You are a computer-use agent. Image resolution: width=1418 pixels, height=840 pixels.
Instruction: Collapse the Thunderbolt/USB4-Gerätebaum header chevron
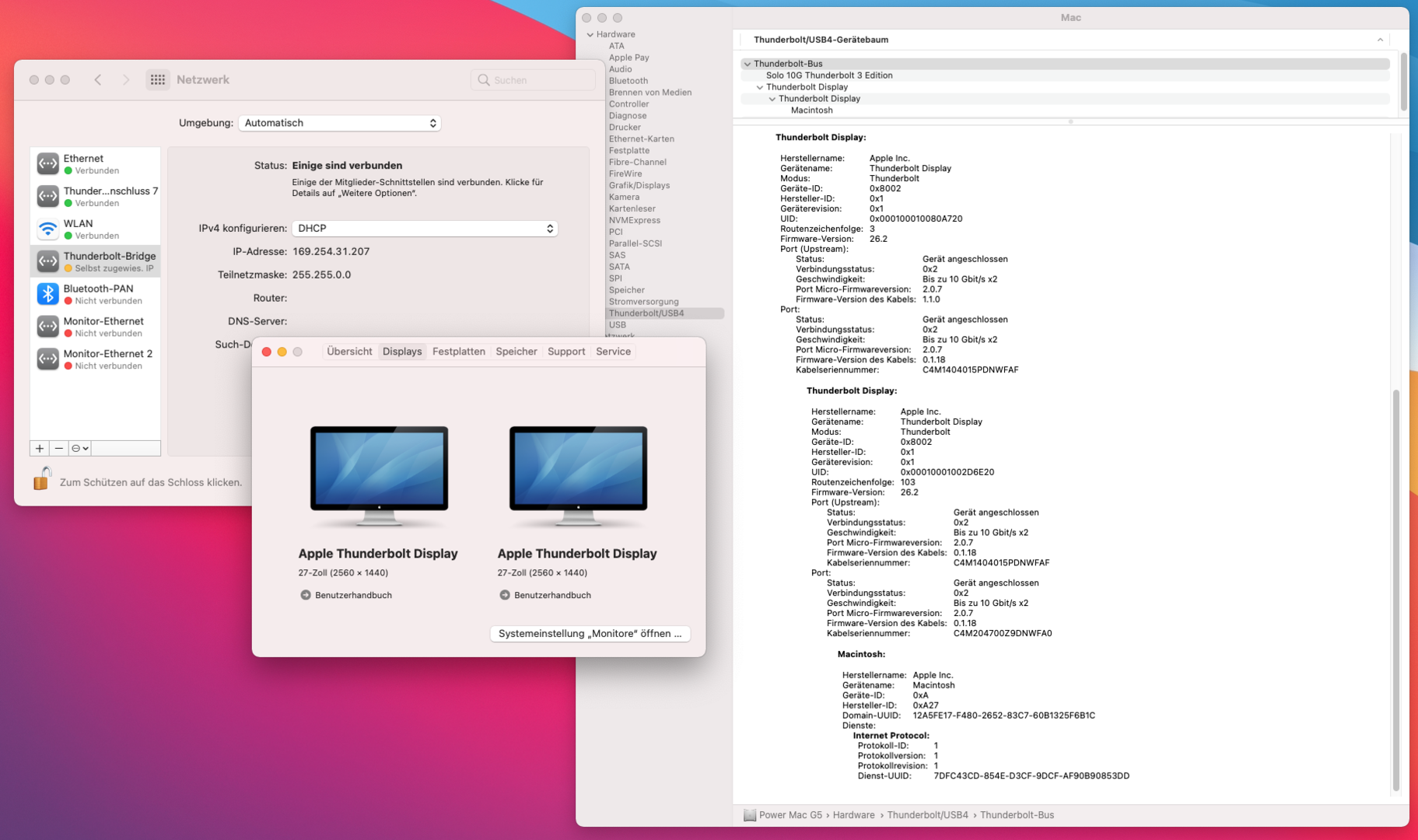[x=1380, y=40]
